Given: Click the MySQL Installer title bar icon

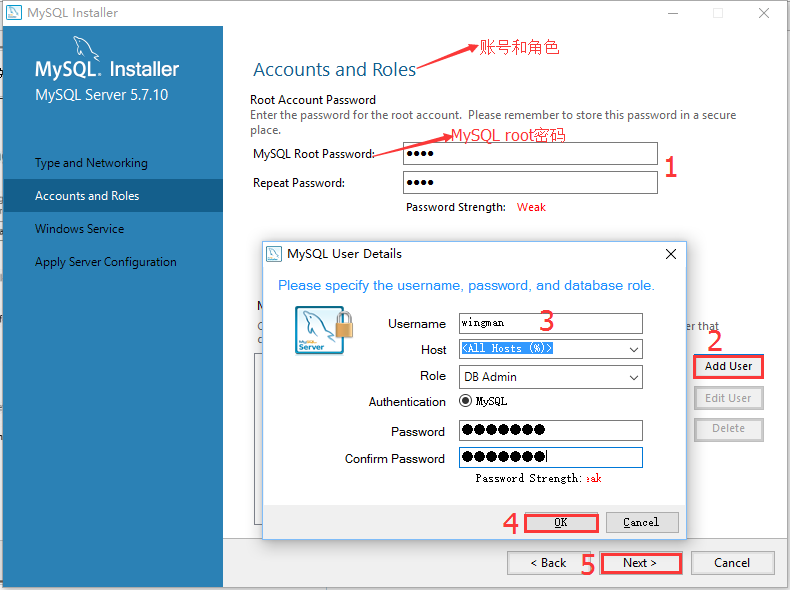Looking at the screenshot, I should tap(13, 12).
